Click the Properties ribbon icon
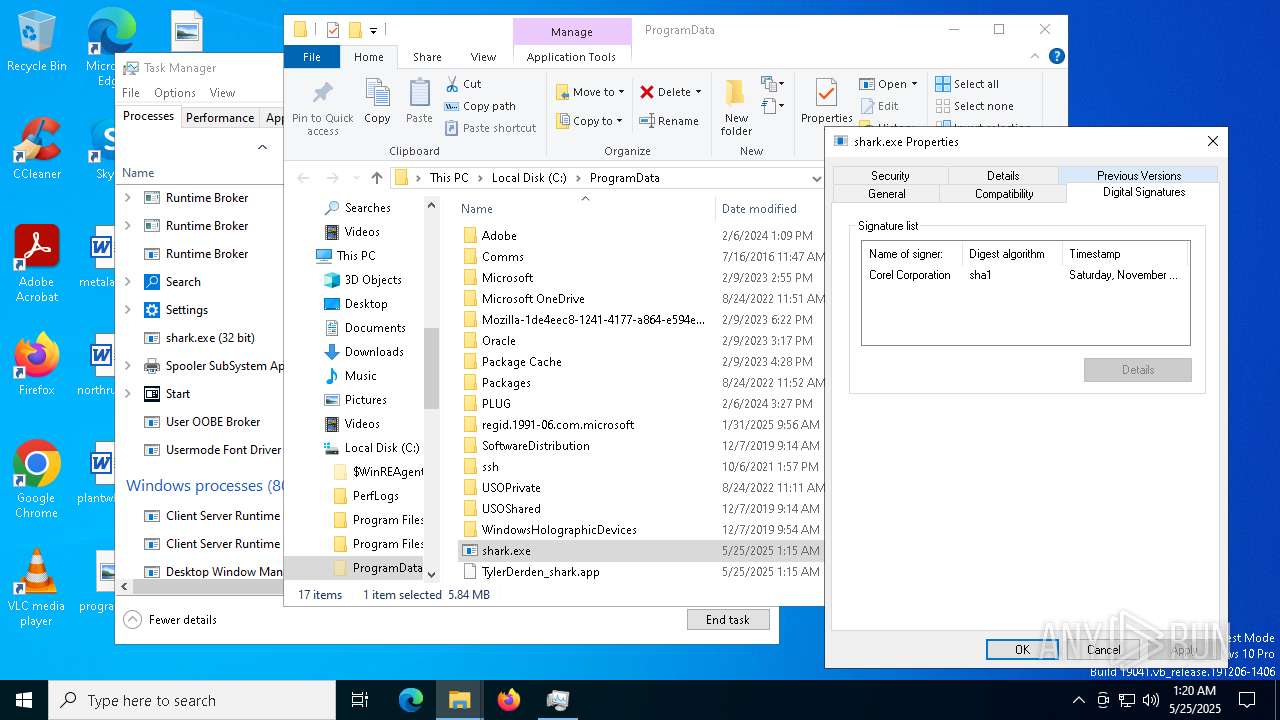The width and height of the screenshot is (1280, 720). [x=826, y=93]
